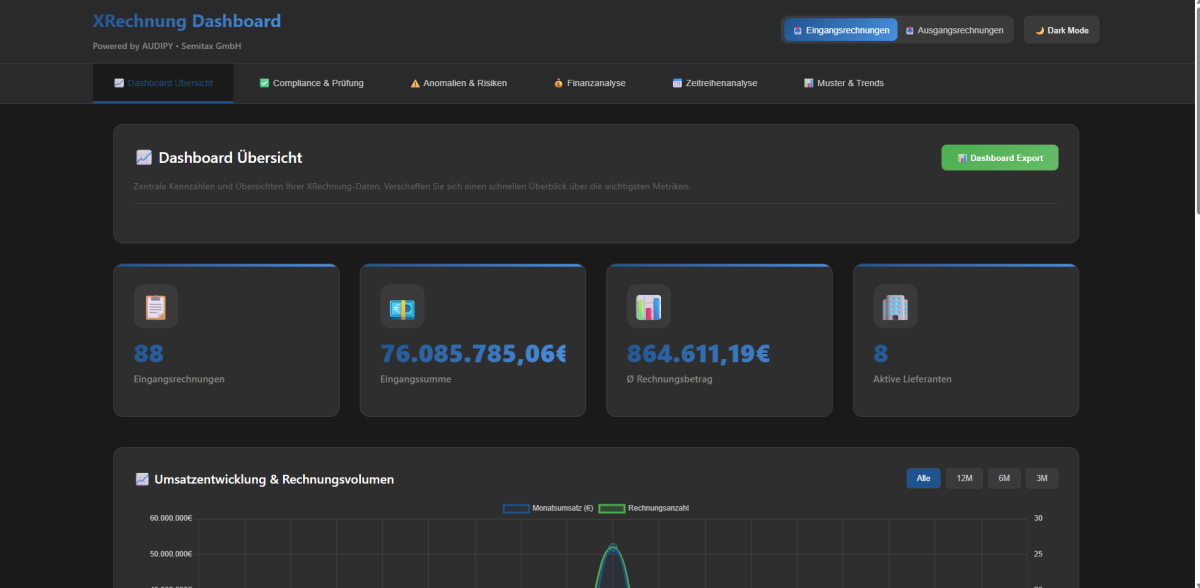Click the euro banknote icon on Eingangssumme card
This screenshot has width=1200, height=588.
click(x=402, y=307)
